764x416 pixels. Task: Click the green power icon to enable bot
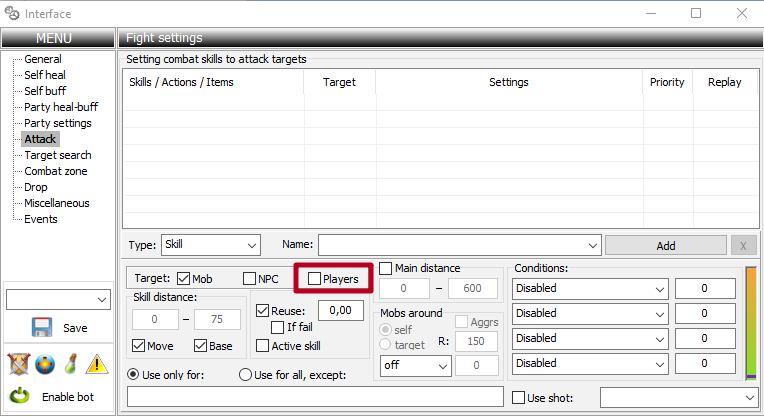pyautogui.click(x=19, y=396)
